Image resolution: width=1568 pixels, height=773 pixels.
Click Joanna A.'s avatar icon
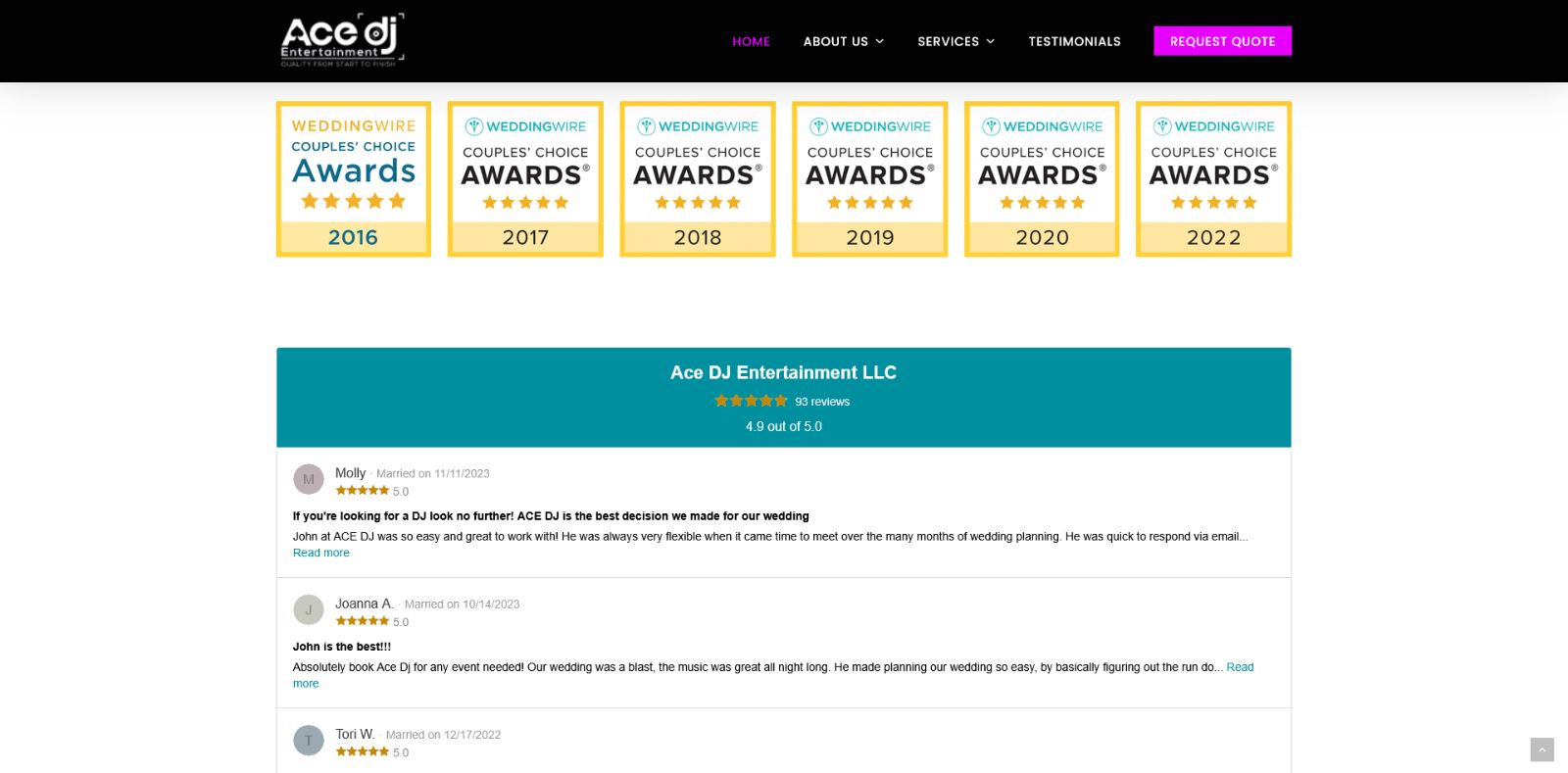309,609
